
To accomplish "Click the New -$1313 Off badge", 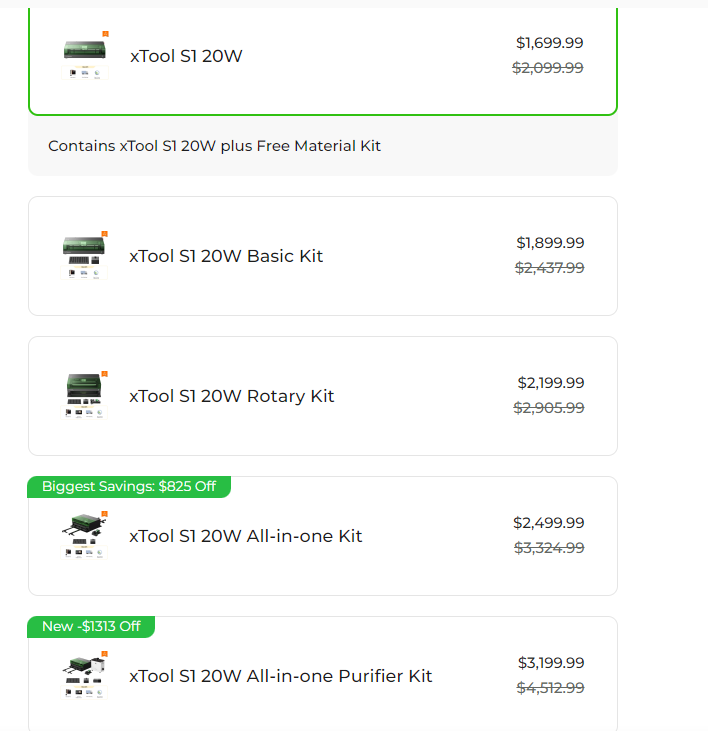I will pyautogui.click(x=91, y=627).
